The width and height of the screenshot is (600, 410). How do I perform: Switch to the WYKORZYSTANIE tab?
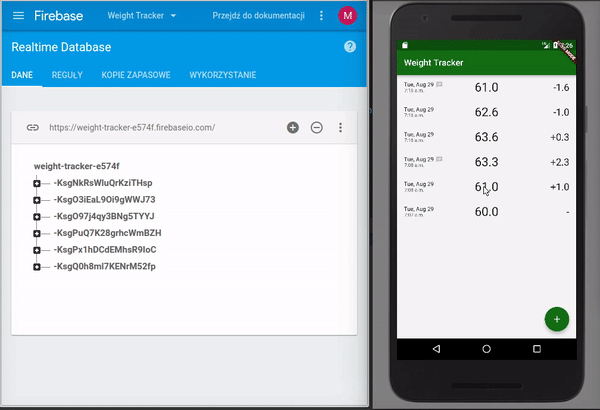click(223, 75)
